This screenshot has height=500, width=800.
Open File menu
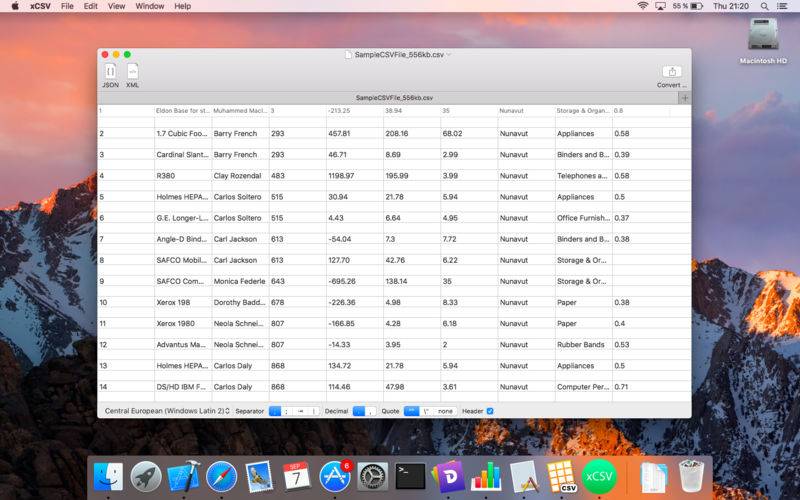point(67,6)
